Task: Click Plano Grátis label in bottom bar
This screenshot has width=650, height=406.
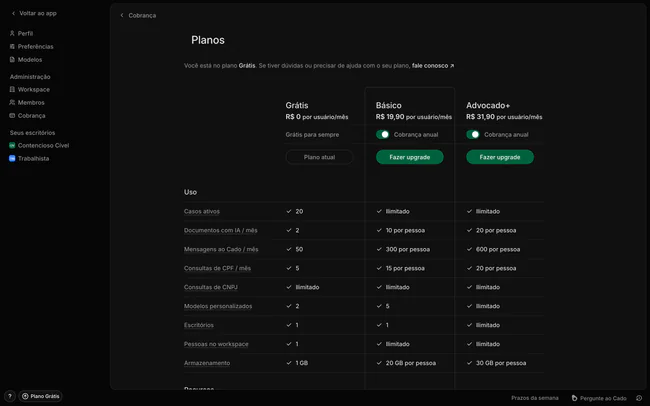Action: 45,396
